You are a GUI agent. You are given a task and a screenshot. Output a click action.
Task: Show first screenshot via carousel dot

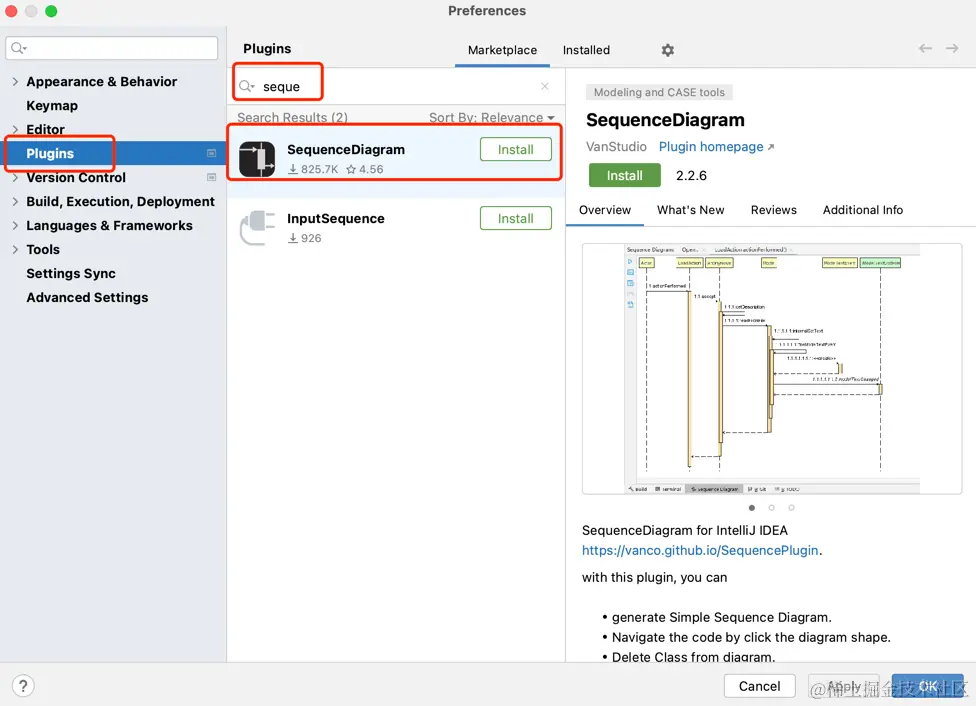tap(752, 508)
